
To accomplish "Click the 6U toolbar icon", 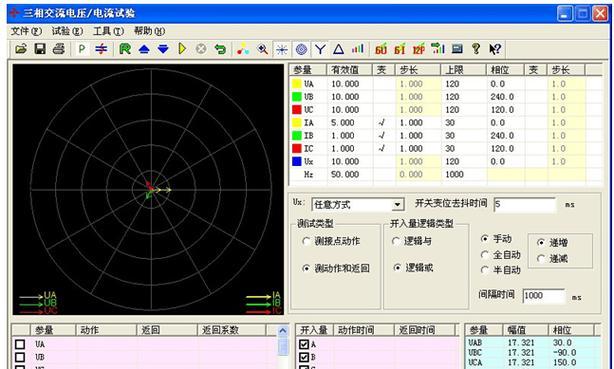I will point(381,49).
